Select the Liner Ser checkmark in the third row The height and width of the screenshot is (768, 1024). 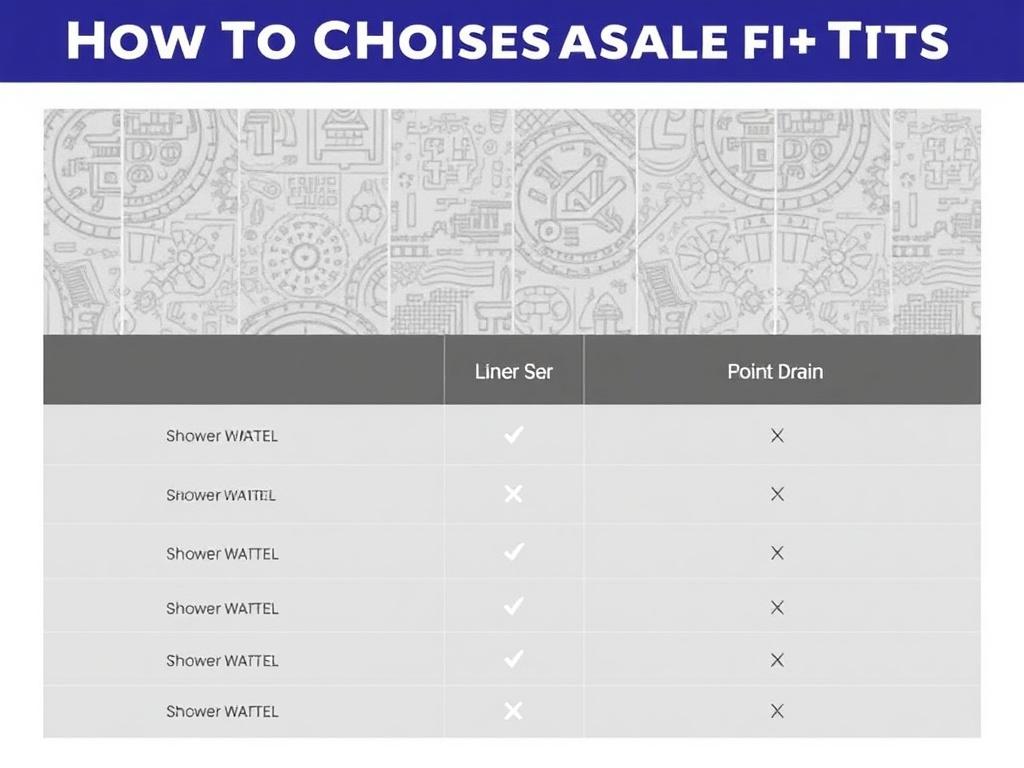(514, 552)
